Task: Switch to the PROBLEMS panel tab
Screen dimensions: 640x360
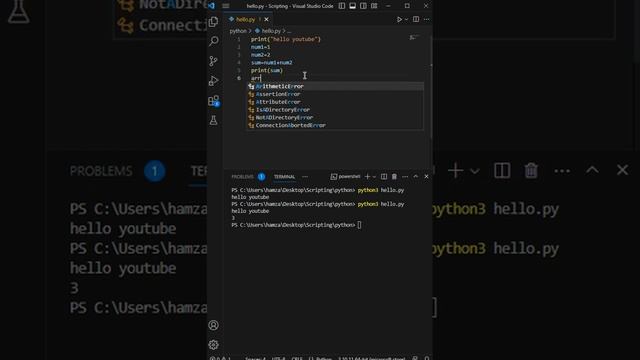Action: pyautogui.click(x=242, y=177)
